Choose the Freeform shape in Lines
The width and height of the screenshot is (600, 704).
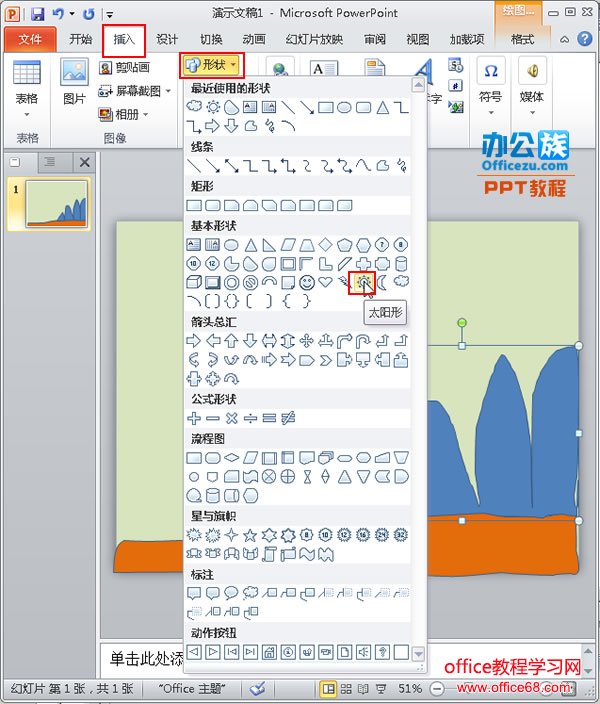click(x=382, y=166)
